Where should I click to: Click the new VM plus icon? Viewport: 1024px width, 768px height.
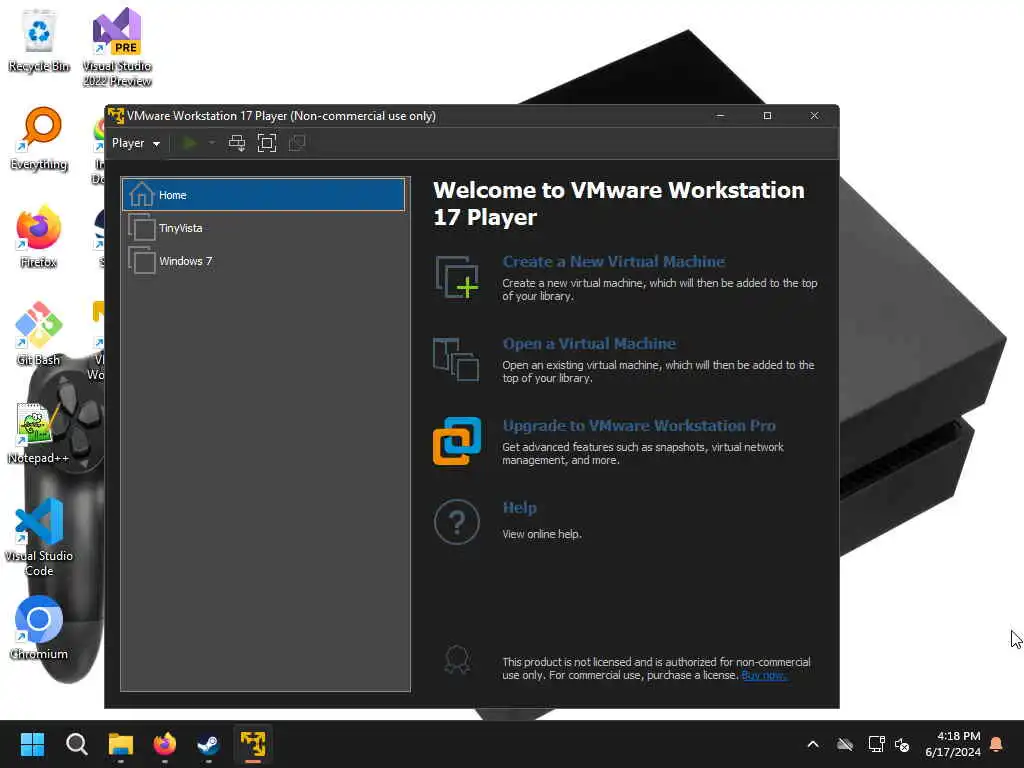click(x=456, y=278)
